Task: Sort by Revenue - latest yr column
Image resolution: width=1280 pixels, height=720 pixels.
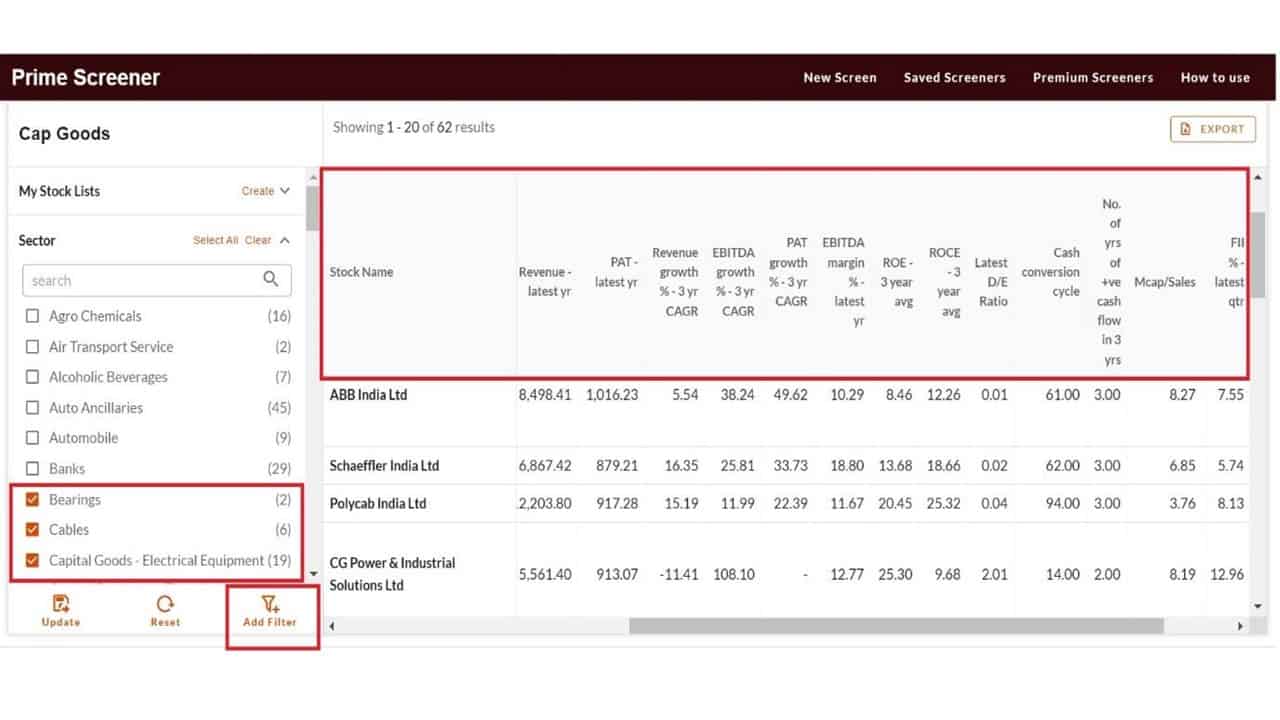Action: 545,281
